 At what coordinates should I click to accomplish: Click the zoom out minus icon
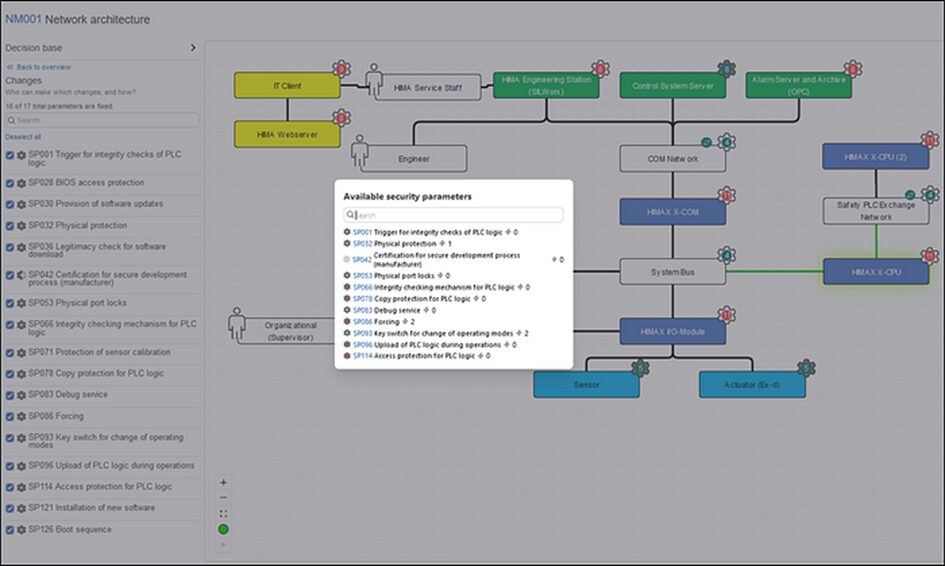[223, 497]
